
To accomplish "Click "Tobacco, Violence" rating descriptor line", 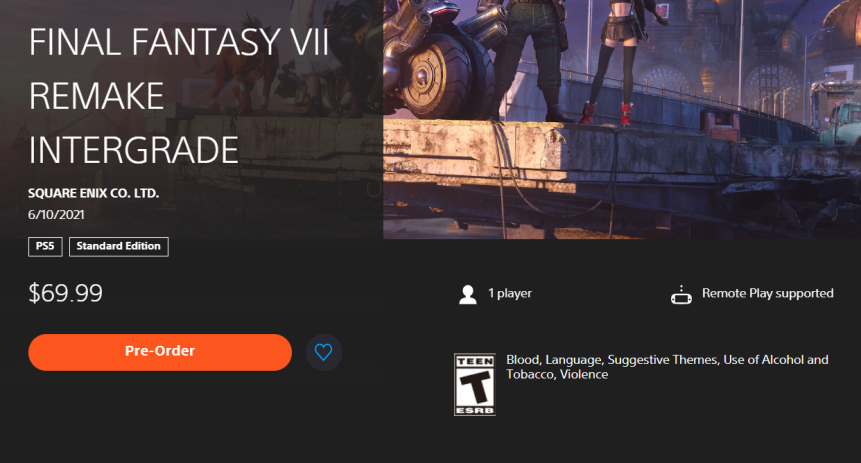I will (557, 375).
